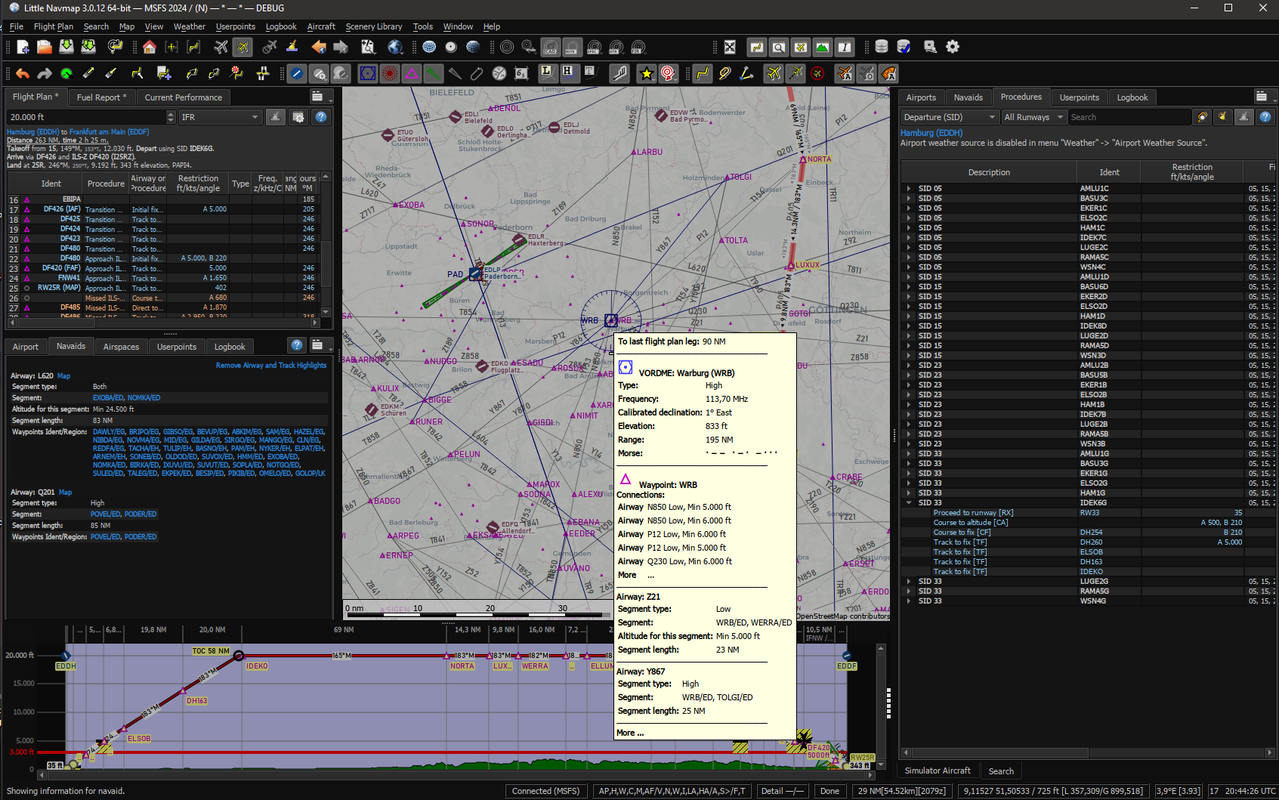
Task: Click the blue diagonal line map toolbar icon
Action: tap(297, 73)
